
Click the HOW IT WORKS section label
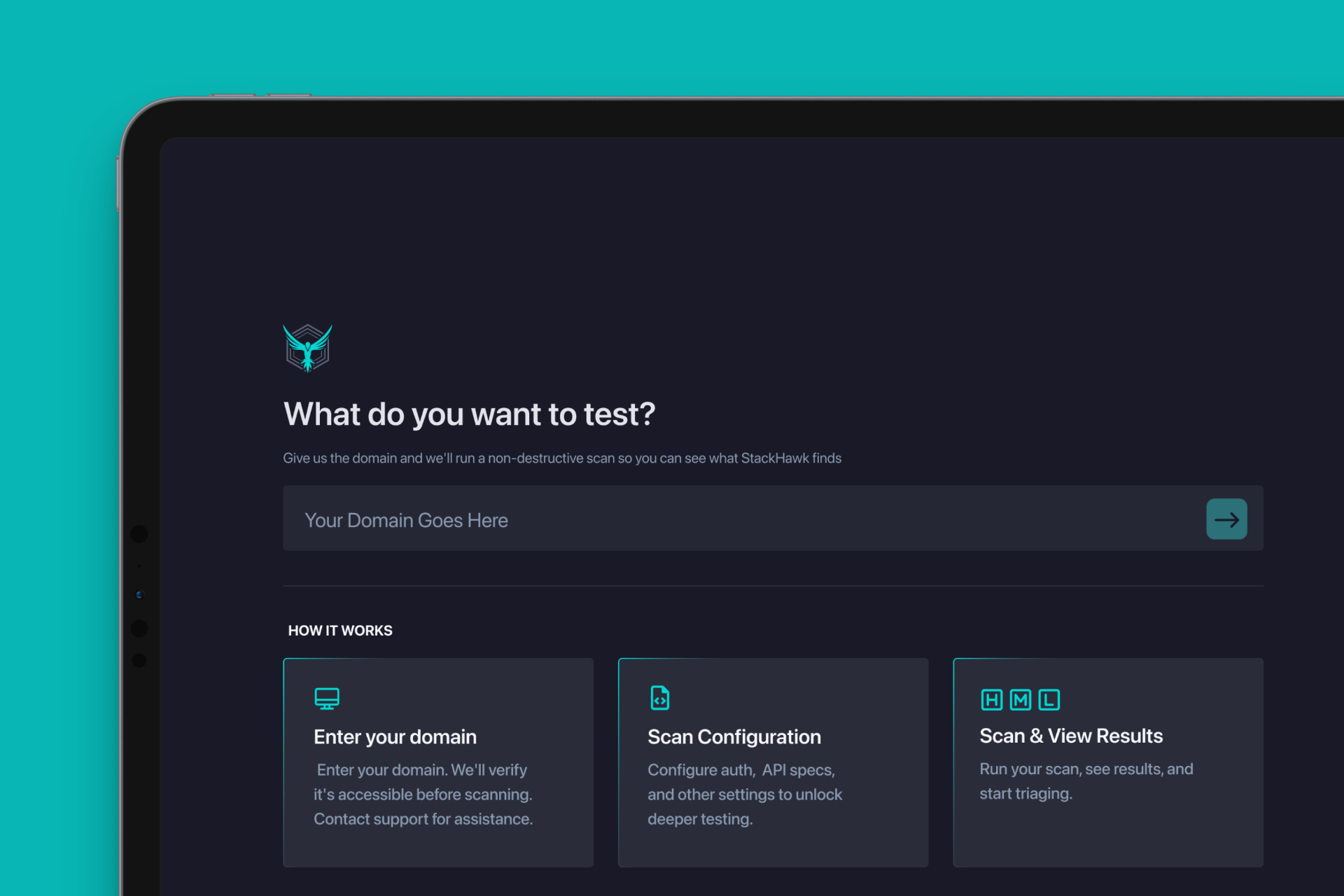tap(340, 630)
